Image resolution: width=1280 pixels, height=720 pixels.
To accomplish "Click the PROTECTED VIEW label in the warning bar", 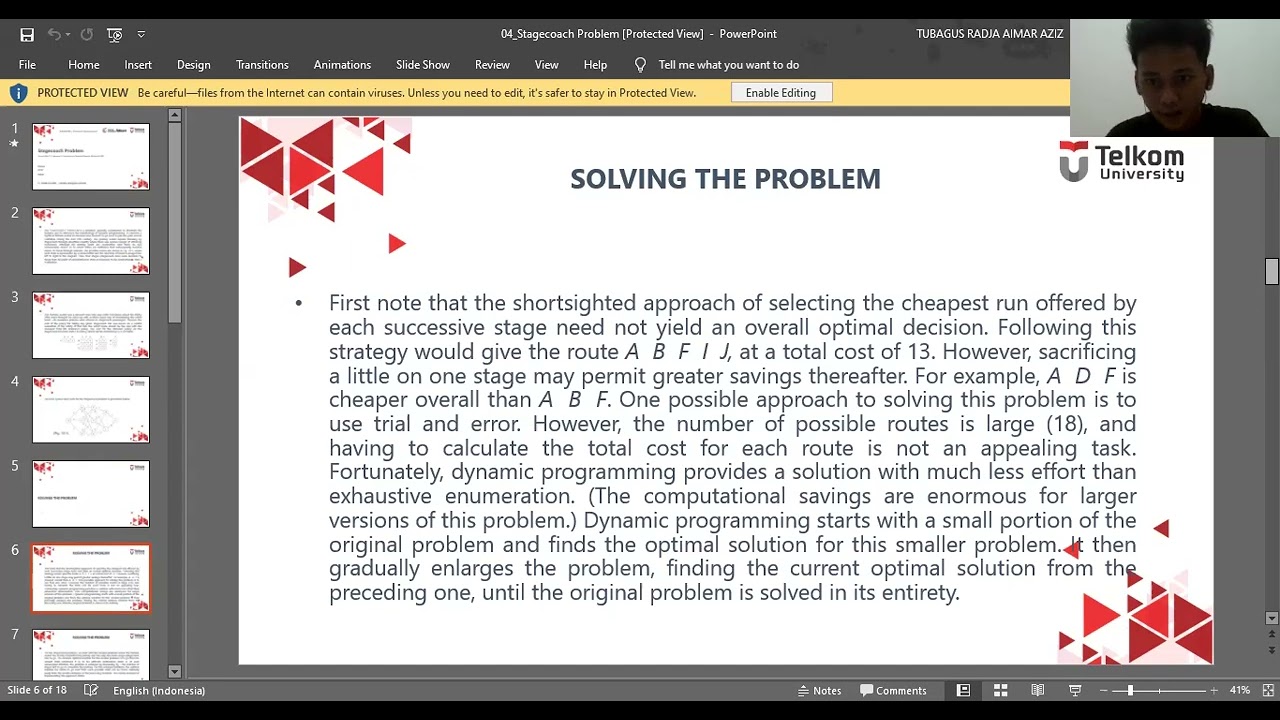I will click(x=83, y=93).
